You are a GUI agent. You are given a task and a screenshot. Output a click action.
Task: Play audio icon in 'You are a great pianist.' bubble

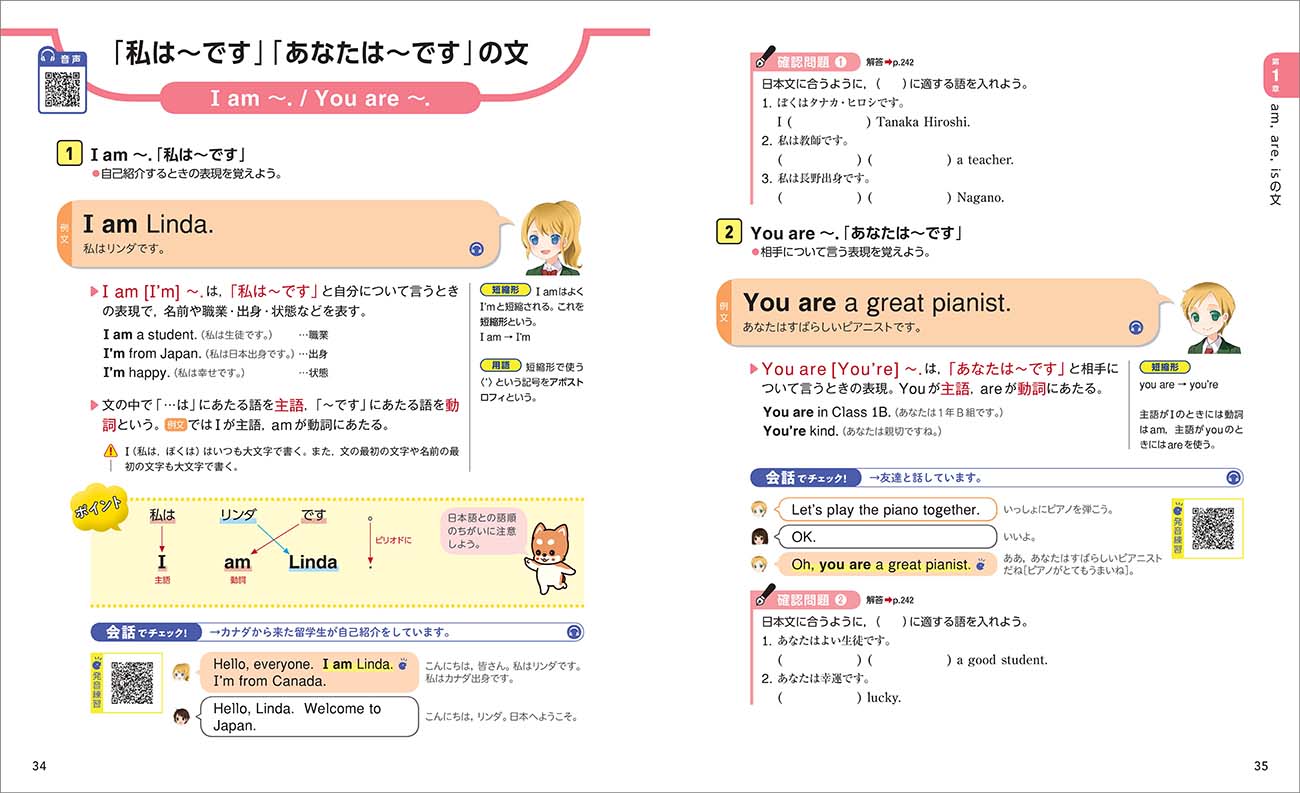1136,327
